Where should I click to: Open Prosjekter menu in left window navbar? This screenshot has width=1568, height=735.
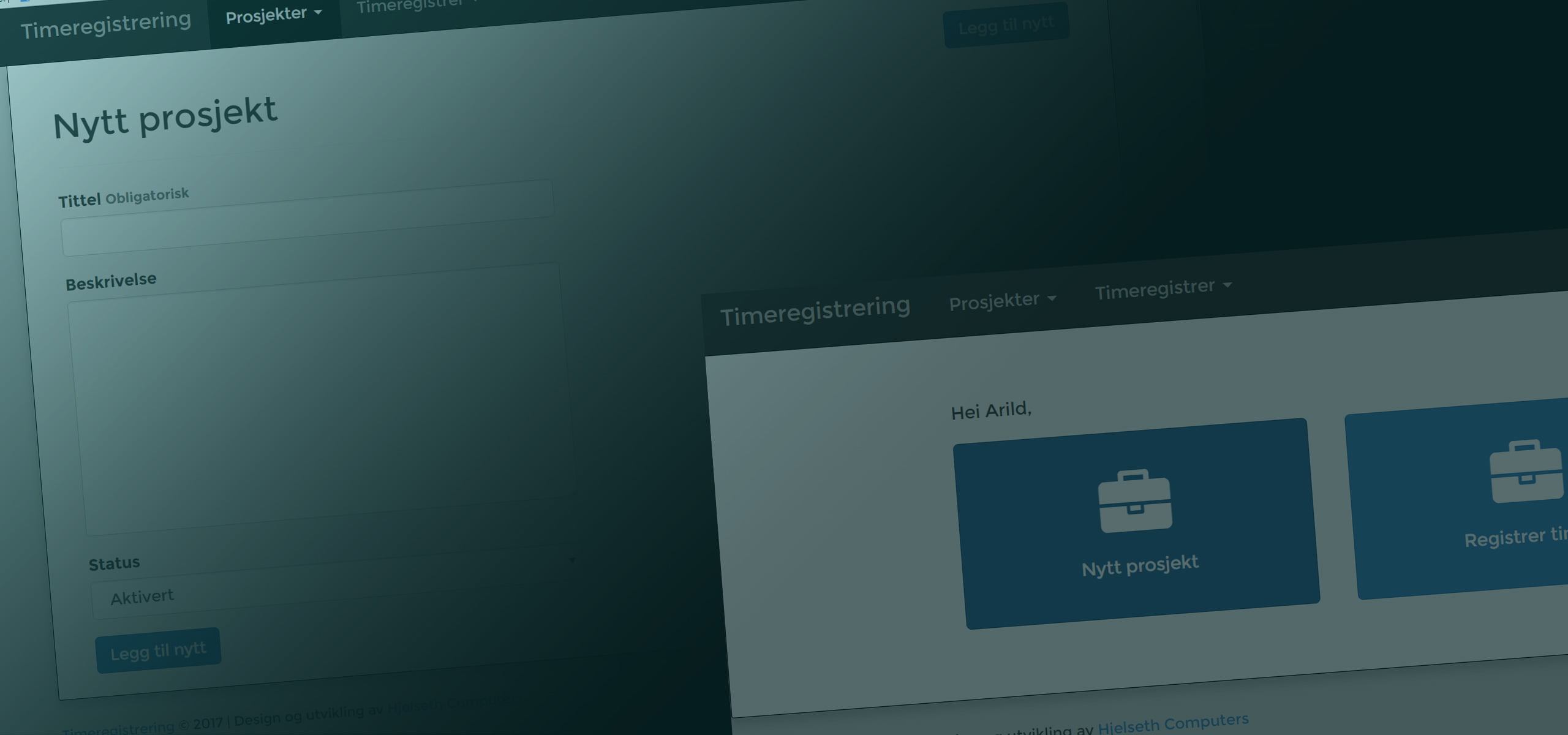[x=274, y=15]
